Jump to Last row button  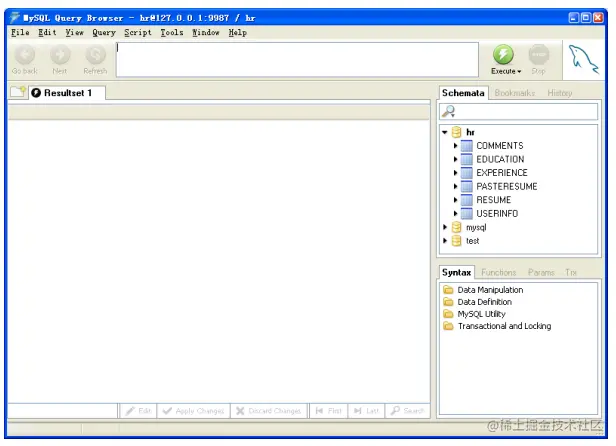[x=367, y=411]
